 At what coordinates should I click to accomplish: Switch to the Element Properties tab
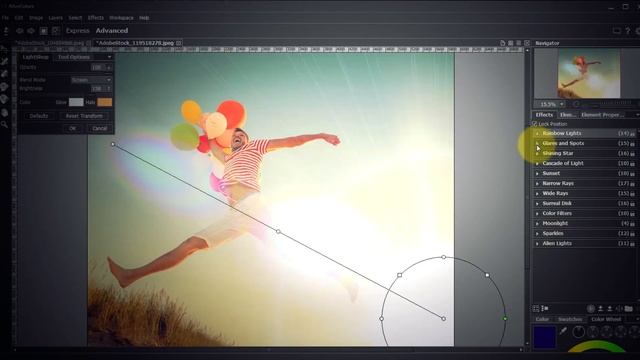click(602, 115)
